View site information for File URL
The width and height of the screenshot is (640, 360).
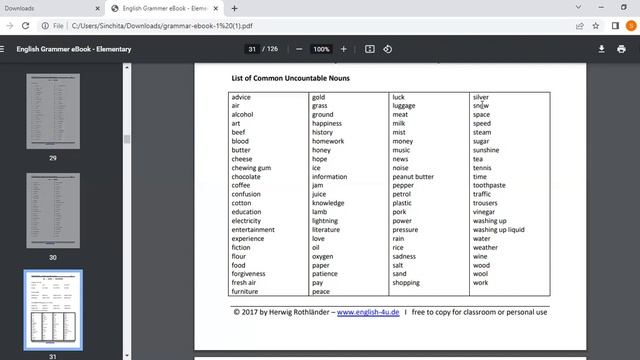pos(45,26)
